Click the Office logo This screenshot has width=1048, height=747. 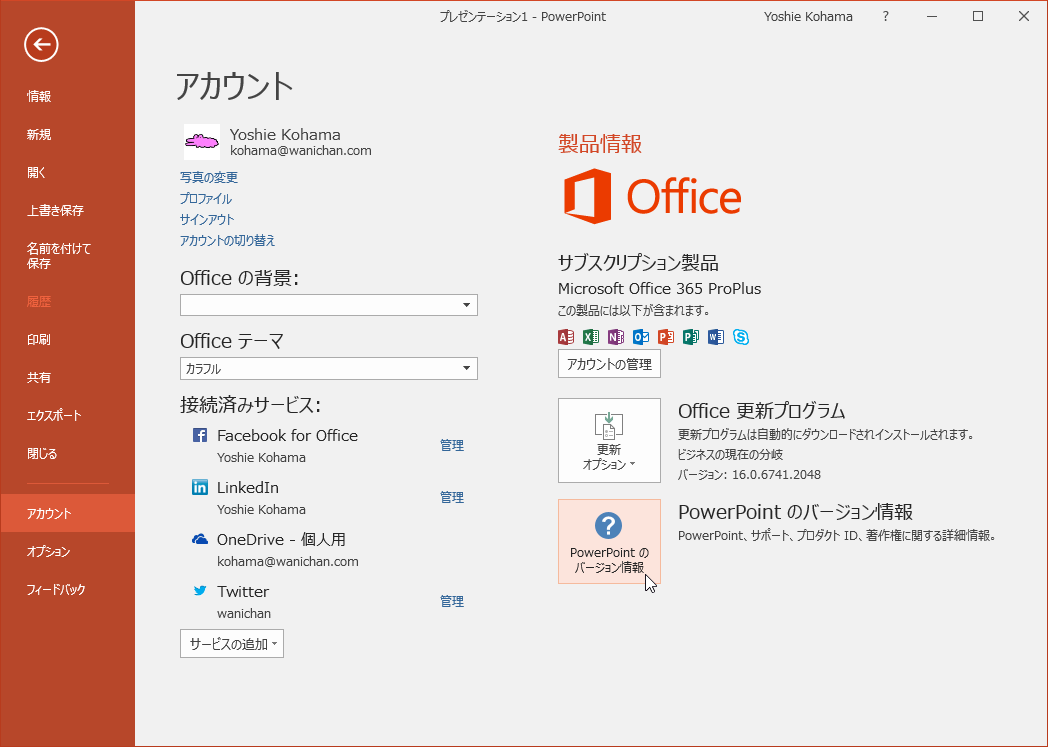tap(652, 196)
